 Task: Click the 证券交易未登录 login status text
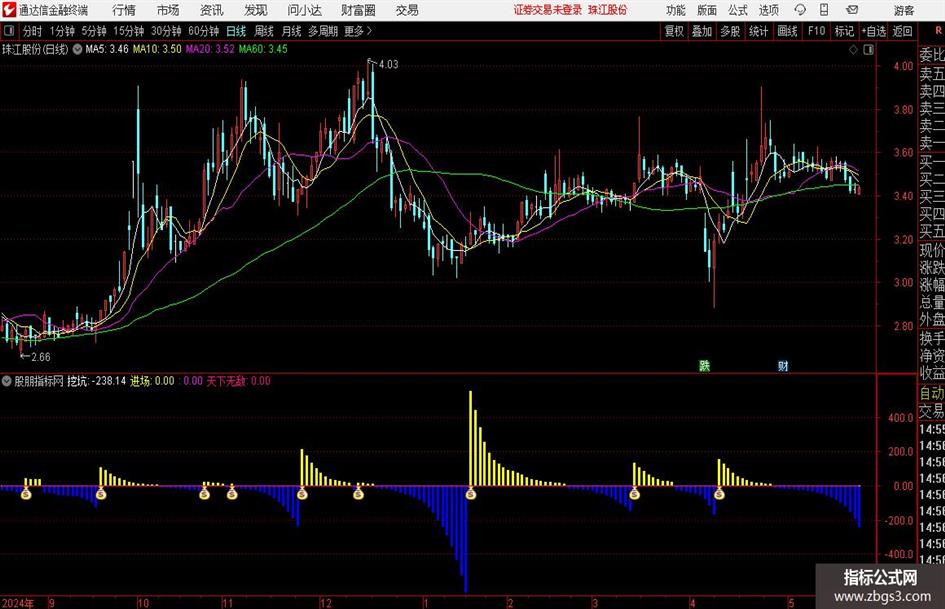(548, 10)
